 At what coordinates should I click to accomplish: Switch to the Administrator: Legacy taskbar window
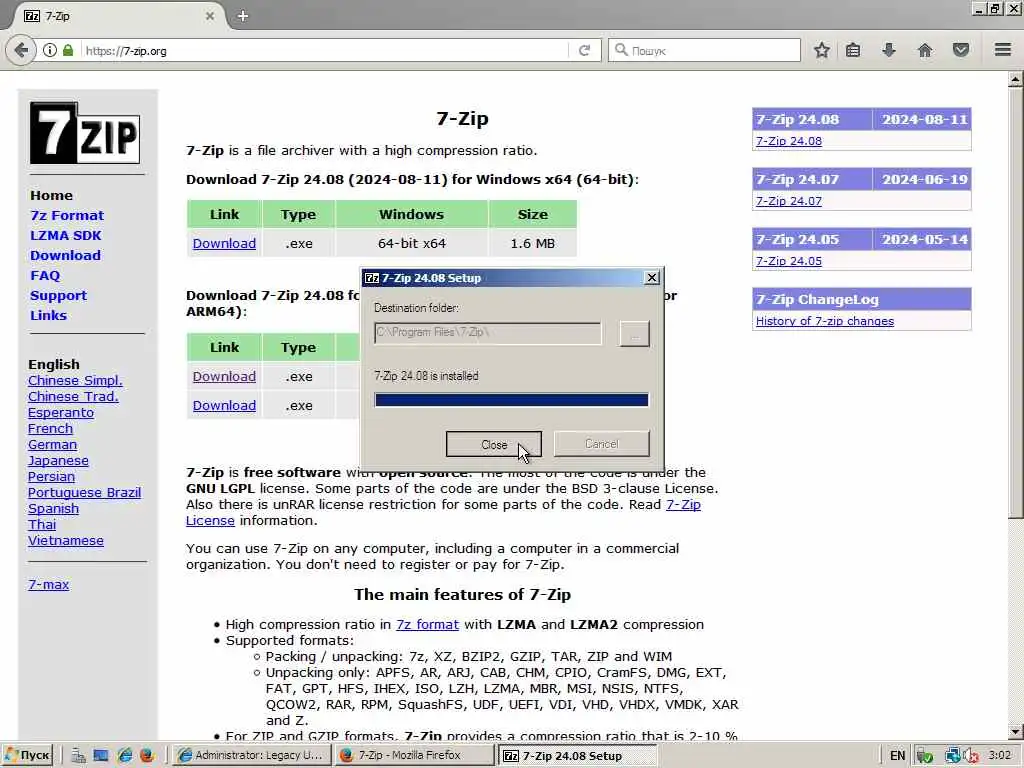(251, 756)
